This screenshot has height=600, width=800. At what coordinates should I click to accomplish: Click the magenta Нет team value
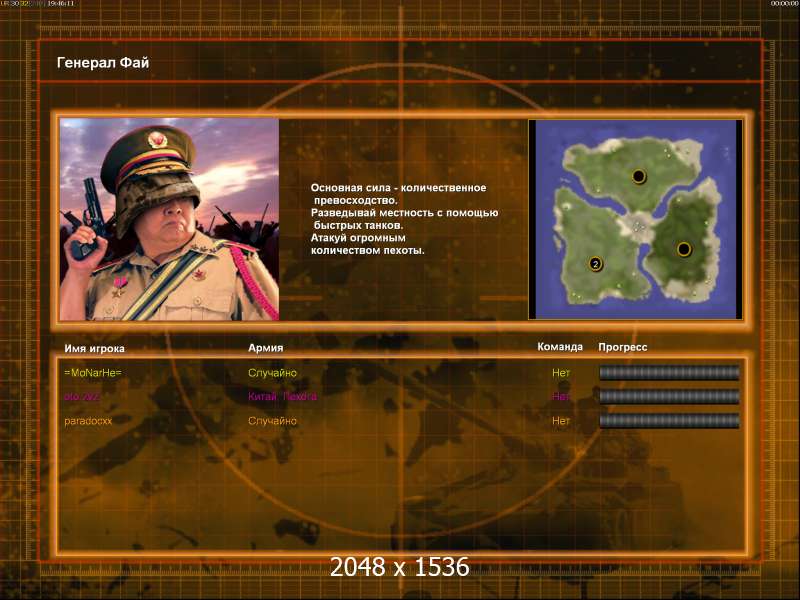[561, 396]
